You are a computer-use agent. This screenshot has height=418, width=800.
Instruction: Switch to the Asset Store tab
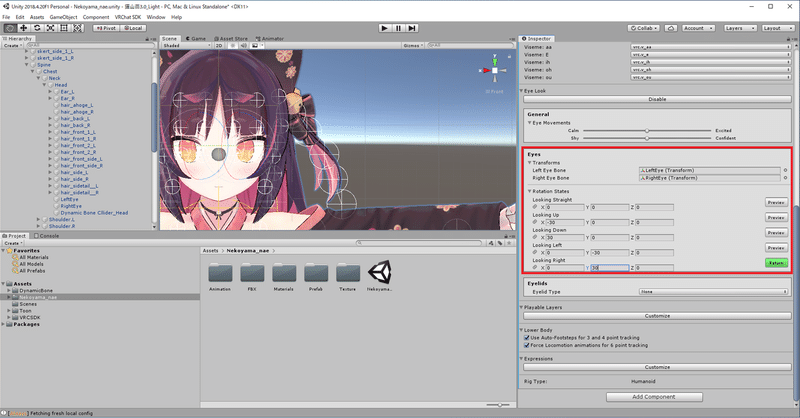(x=231, y=39)
